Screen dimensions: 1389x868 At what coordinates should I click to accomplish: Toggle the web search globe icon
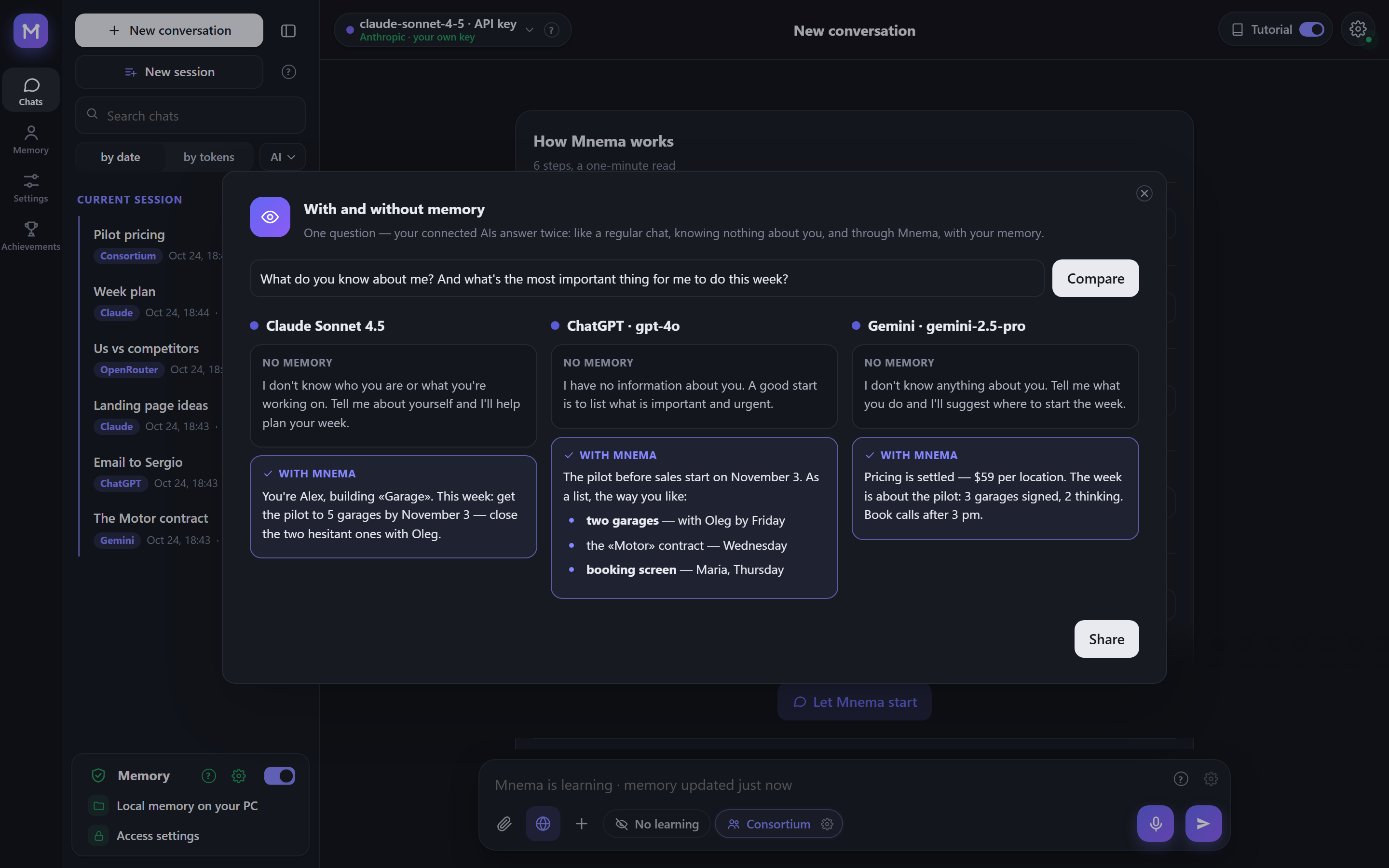pos(543,824)
